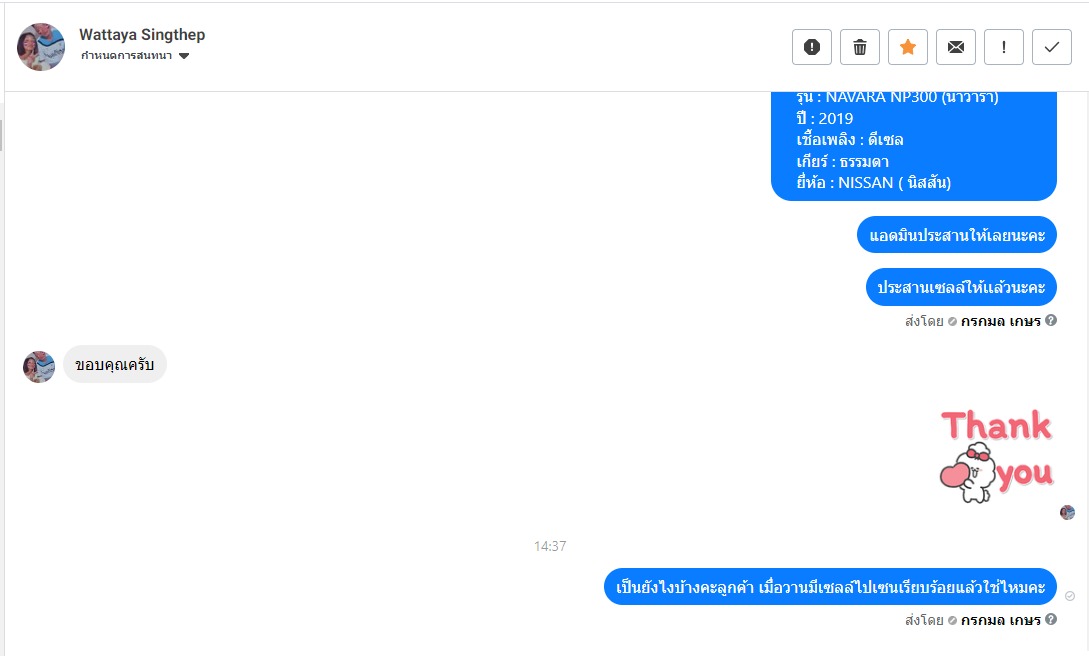The width and height of the screenshot is (1089, 656).
Task: Click the delivered checkmark beside last message
Action: coord(1070,596)
